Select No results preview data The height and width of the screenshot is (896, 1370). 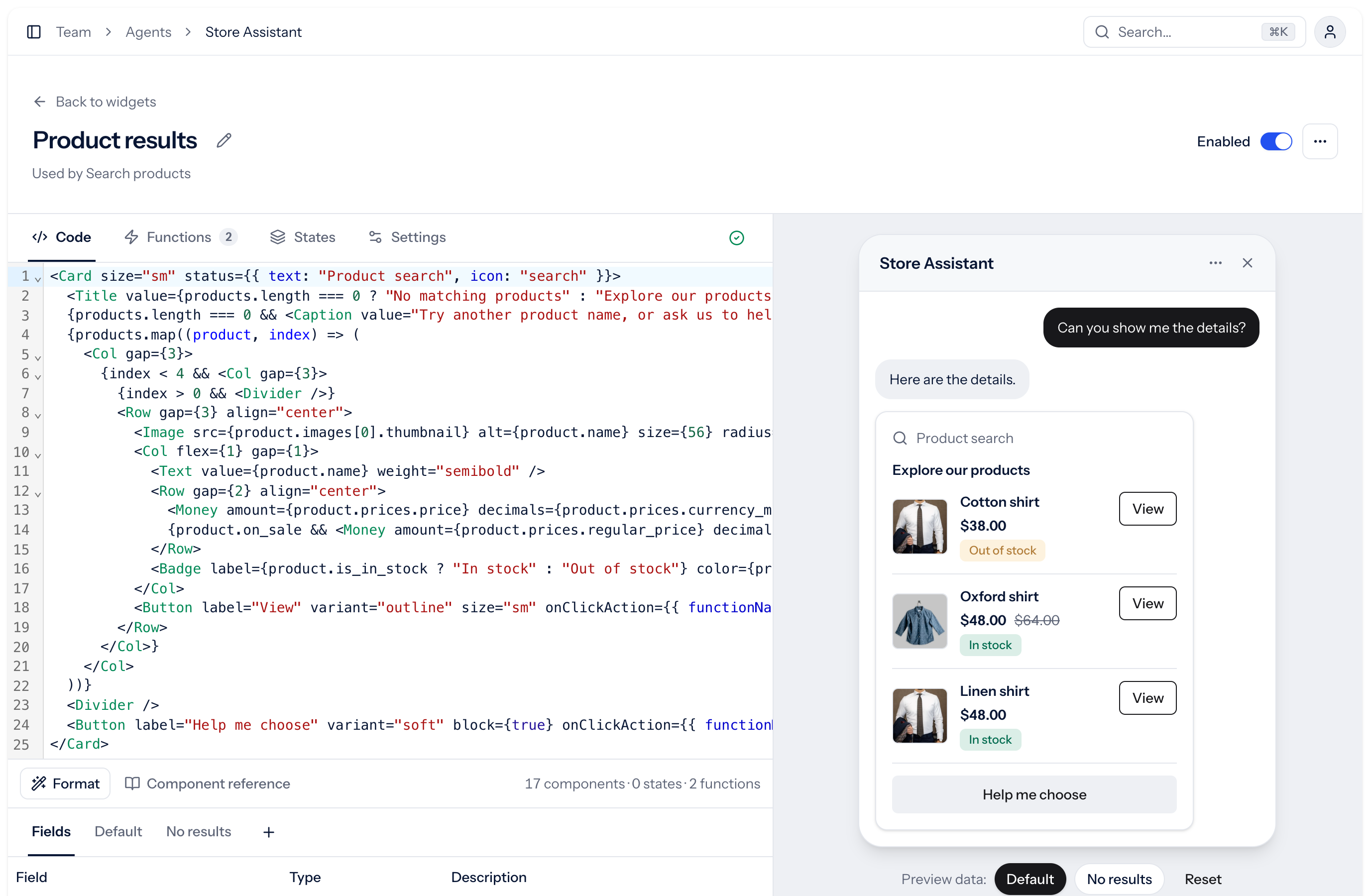1119,879
